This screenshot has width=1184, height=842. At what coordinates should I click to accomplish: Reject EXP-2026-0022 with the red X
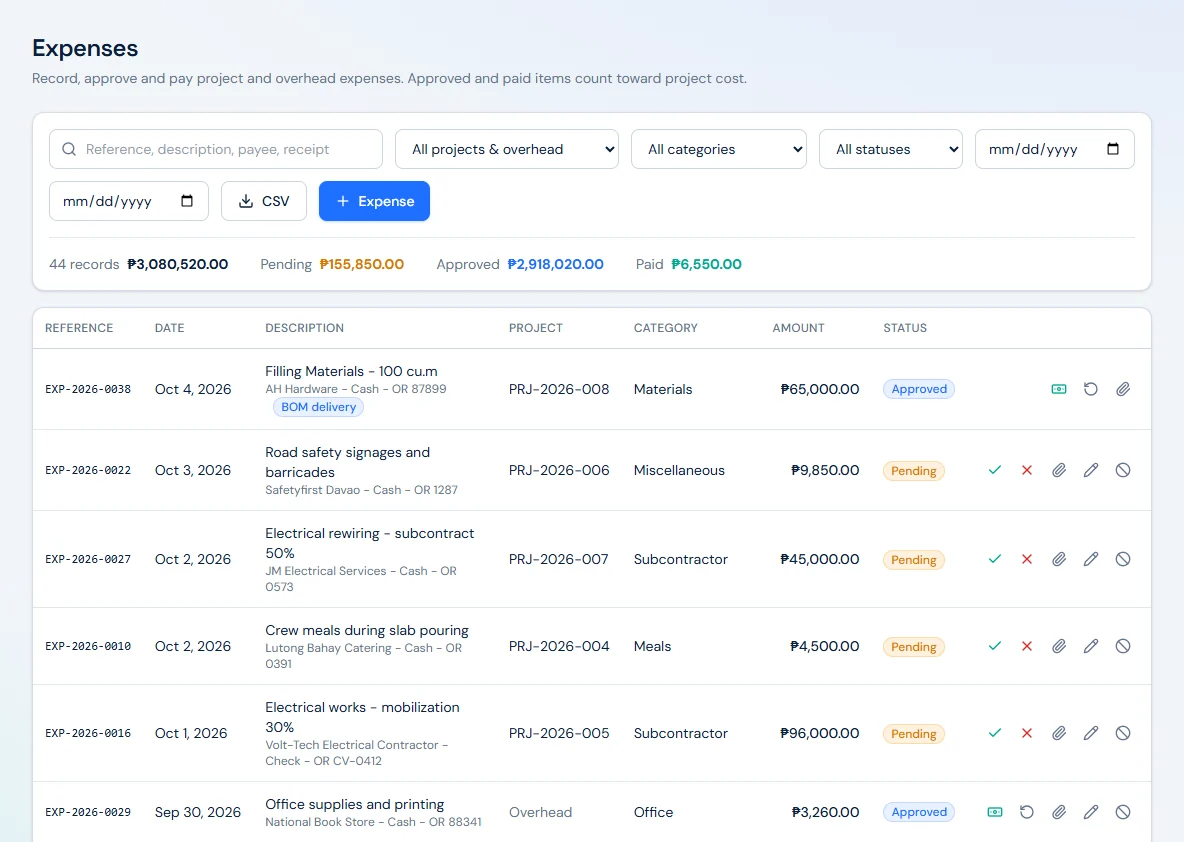pos(1027,470)
